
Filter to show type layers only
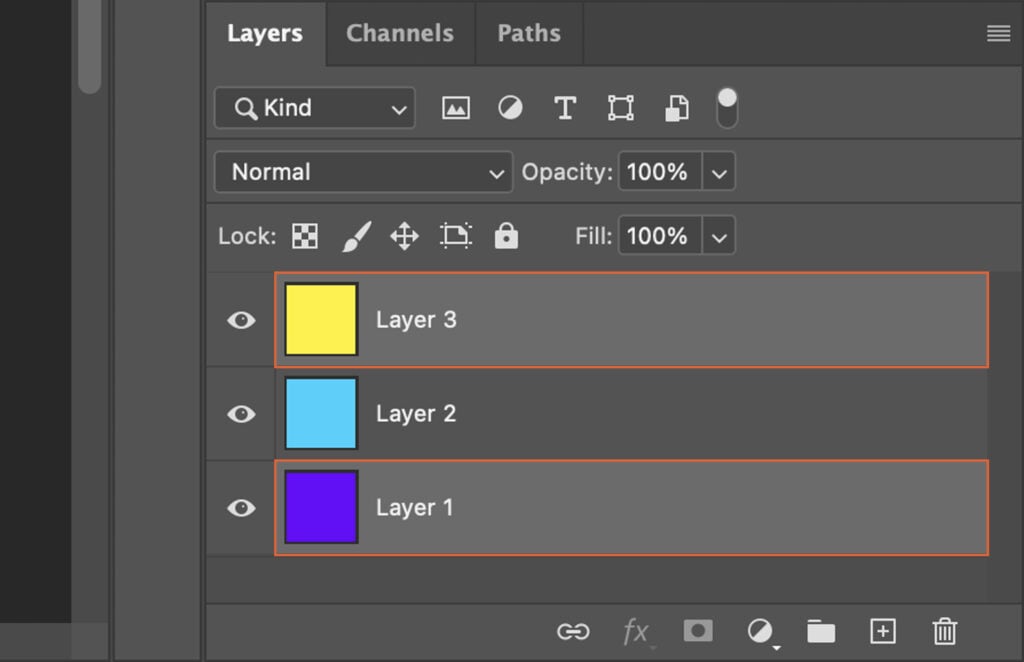pyautogui.click(x=565, y=108)
